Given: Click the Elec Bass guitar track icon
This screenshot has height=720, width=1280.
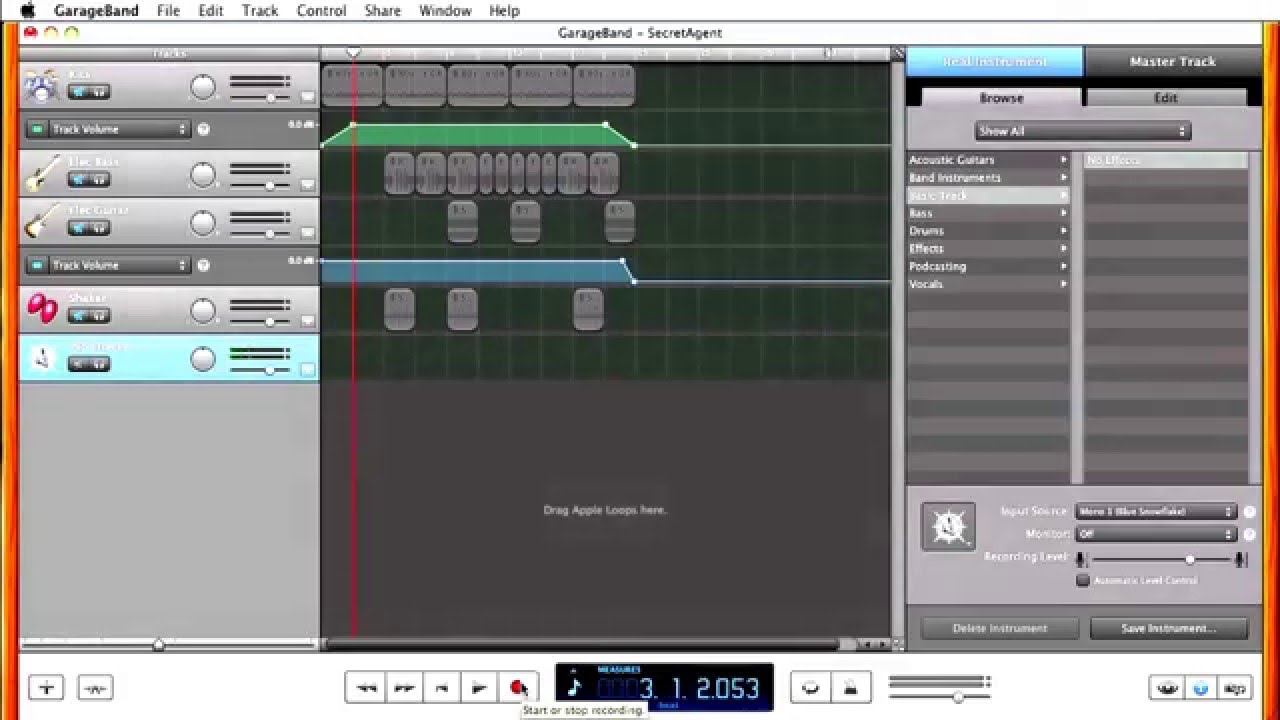Looking at the screenshot, I should pyautogui.click(x=42, y=174).
